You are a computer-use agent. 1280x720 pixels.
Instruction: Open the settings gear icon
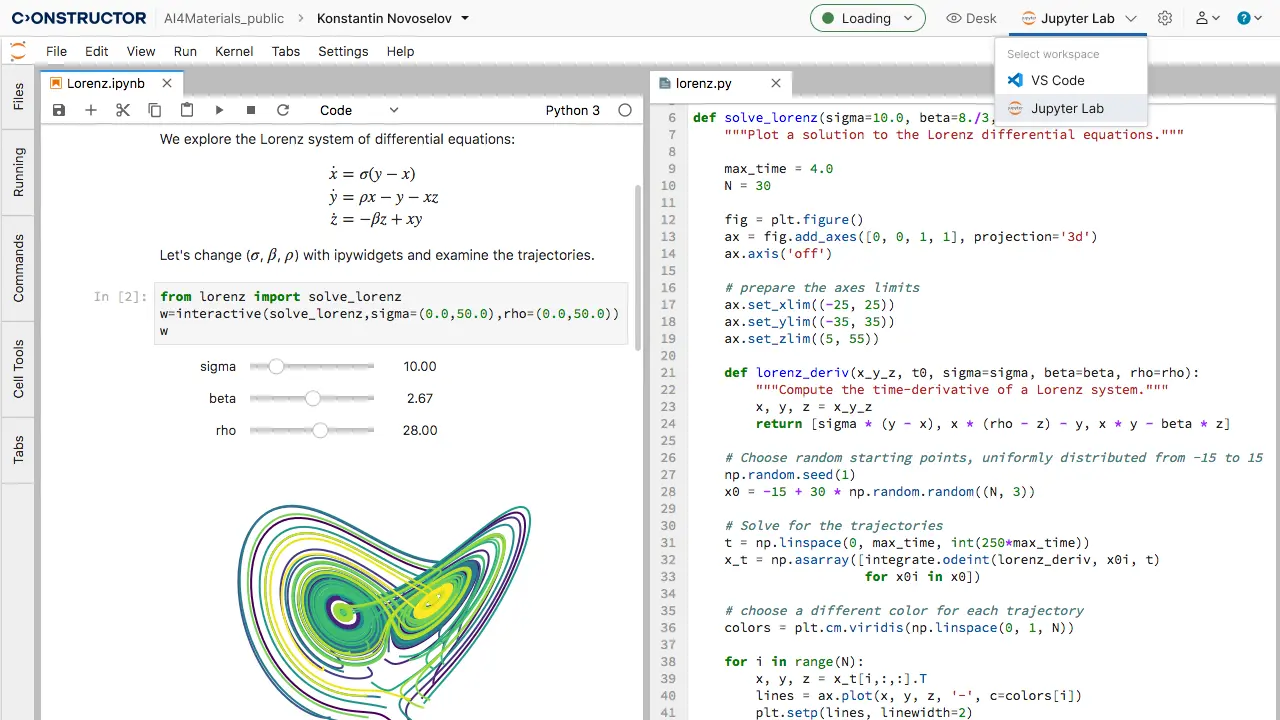pyautogui.click(x=1165, y=18)
